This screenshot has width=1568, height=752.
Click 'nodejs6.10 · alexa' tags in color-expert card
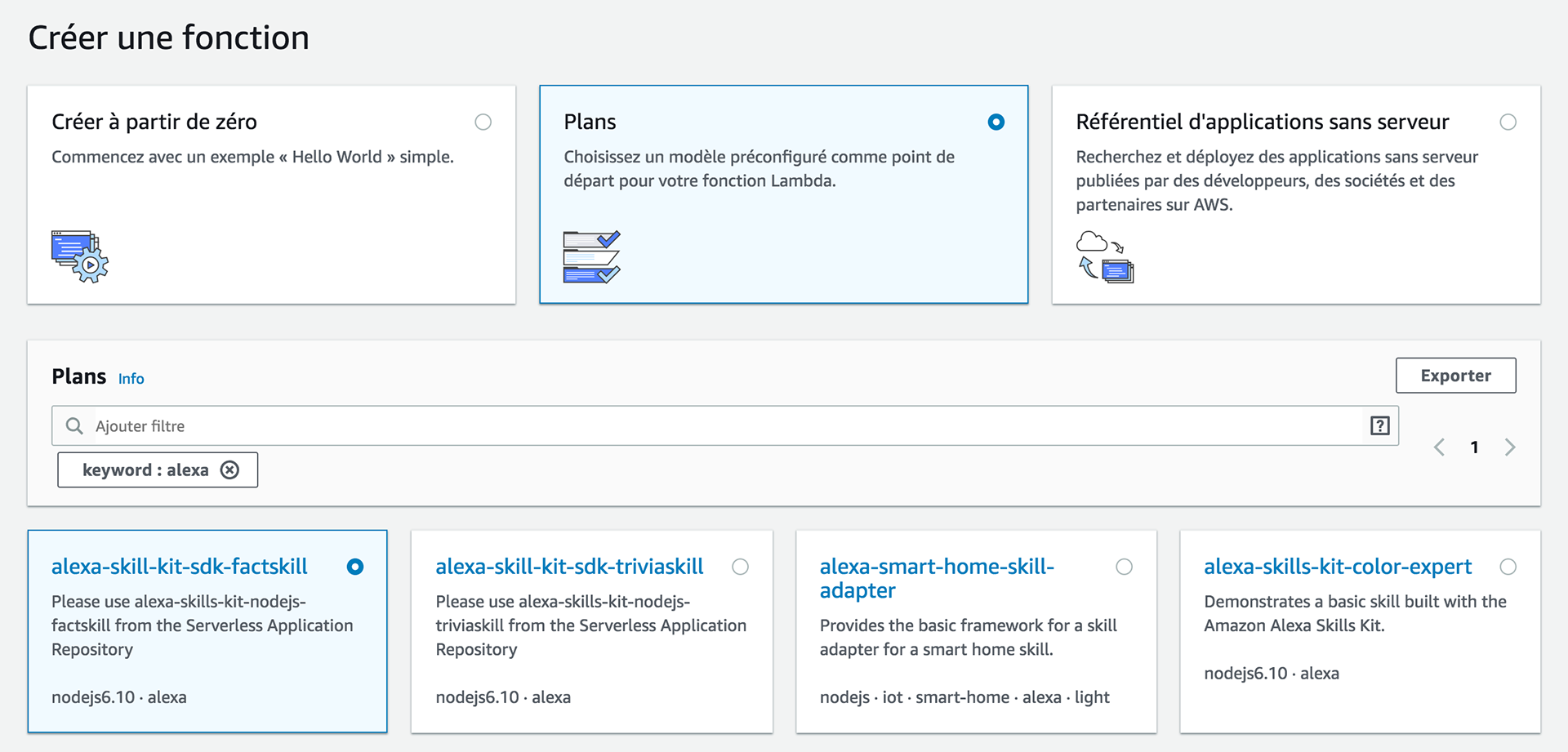(x=1272, y=674)
